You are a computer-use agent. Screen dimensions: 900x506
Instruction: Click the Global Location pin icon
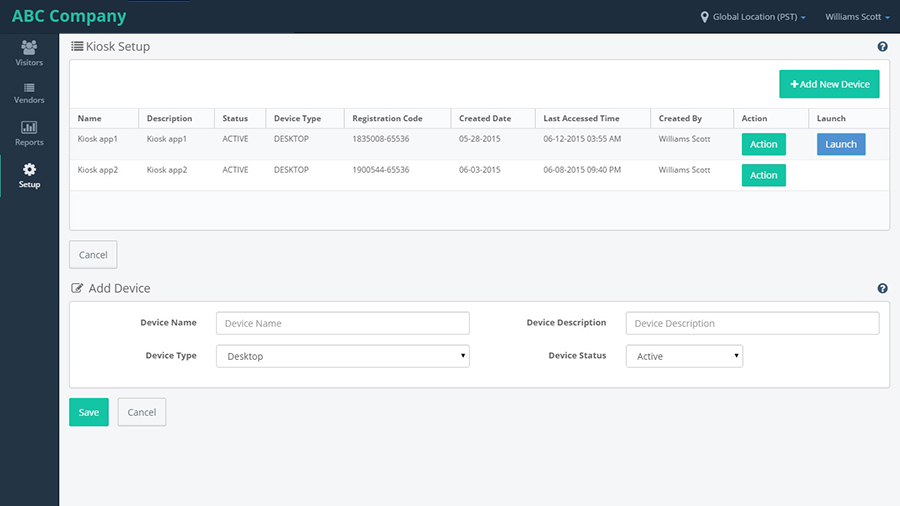[704, 17]
